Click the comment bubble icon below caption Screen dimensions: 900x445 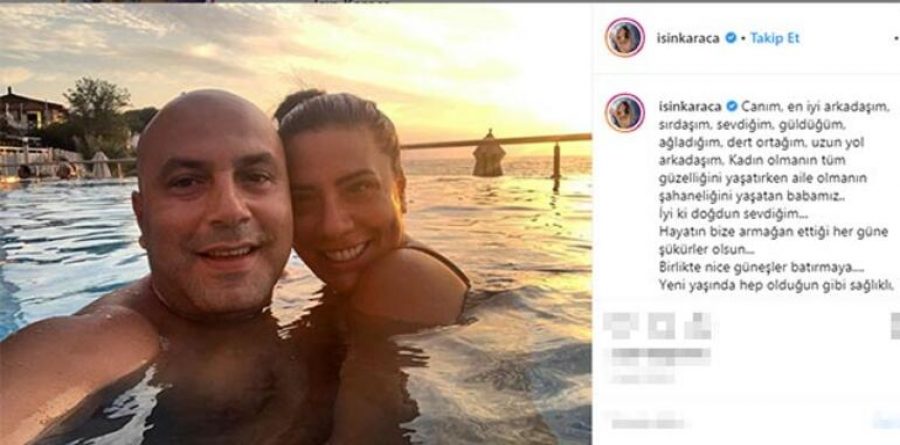click(661, 326)
